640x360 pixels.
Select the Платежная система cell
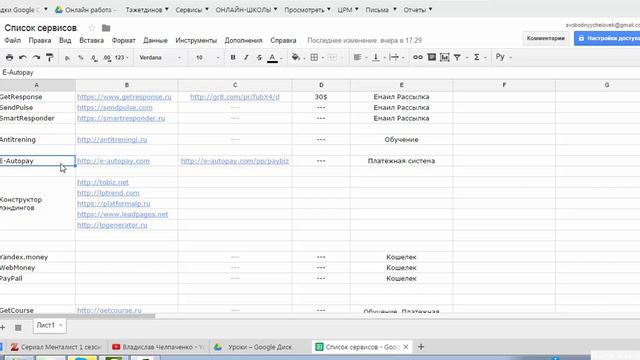(x=401, y=161)
